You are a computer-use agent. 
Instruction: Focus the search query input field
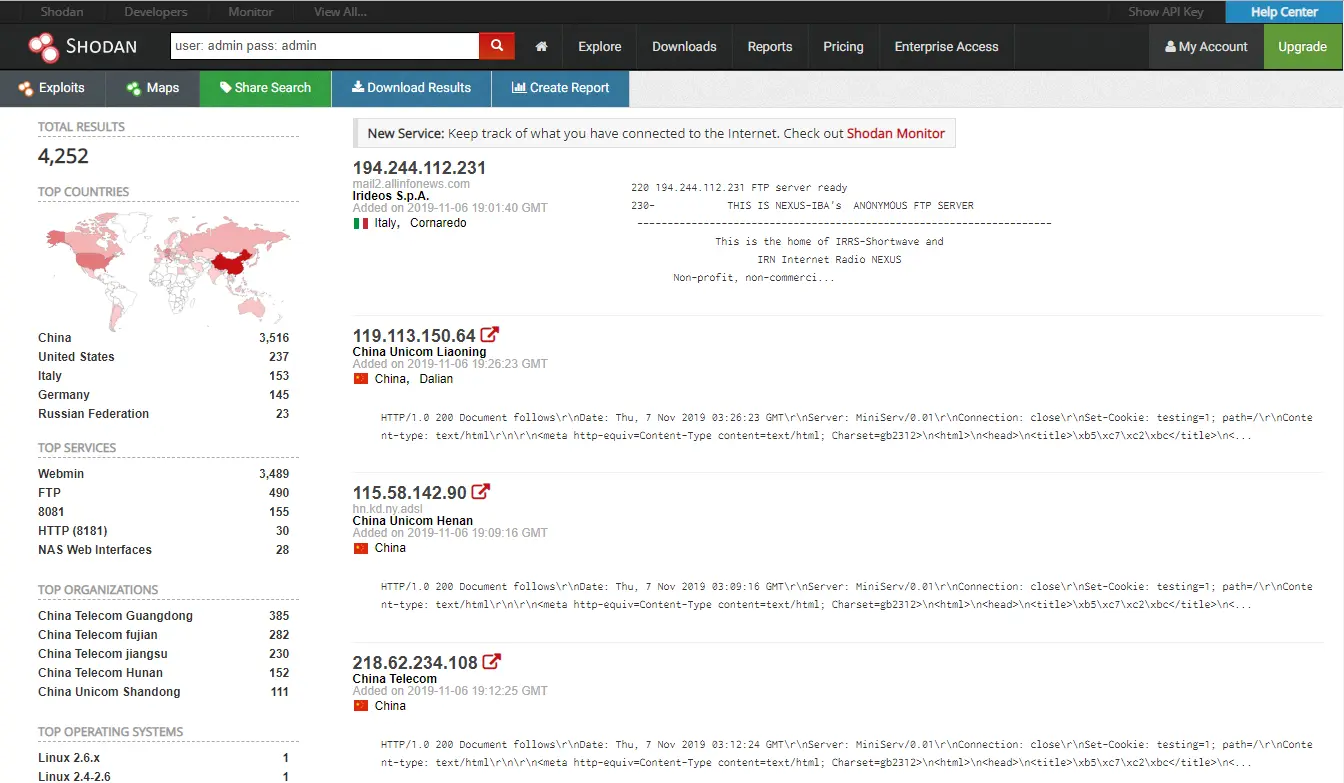pos(325,46)
